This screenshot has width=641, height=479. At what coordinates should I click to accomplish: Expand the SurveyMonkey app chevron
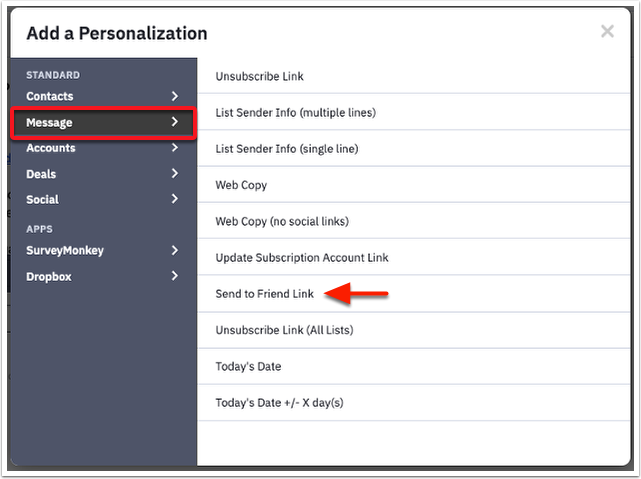[x=174, y=250]
